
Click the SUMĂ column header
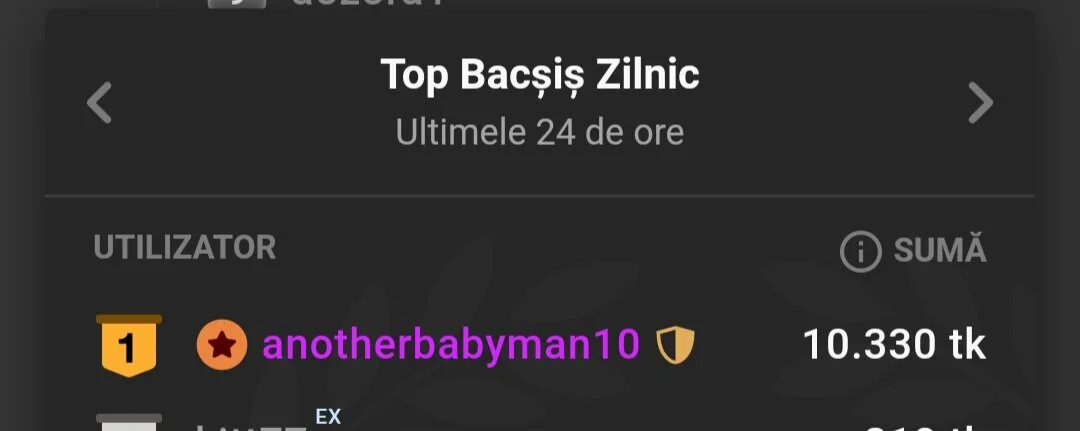940,251
